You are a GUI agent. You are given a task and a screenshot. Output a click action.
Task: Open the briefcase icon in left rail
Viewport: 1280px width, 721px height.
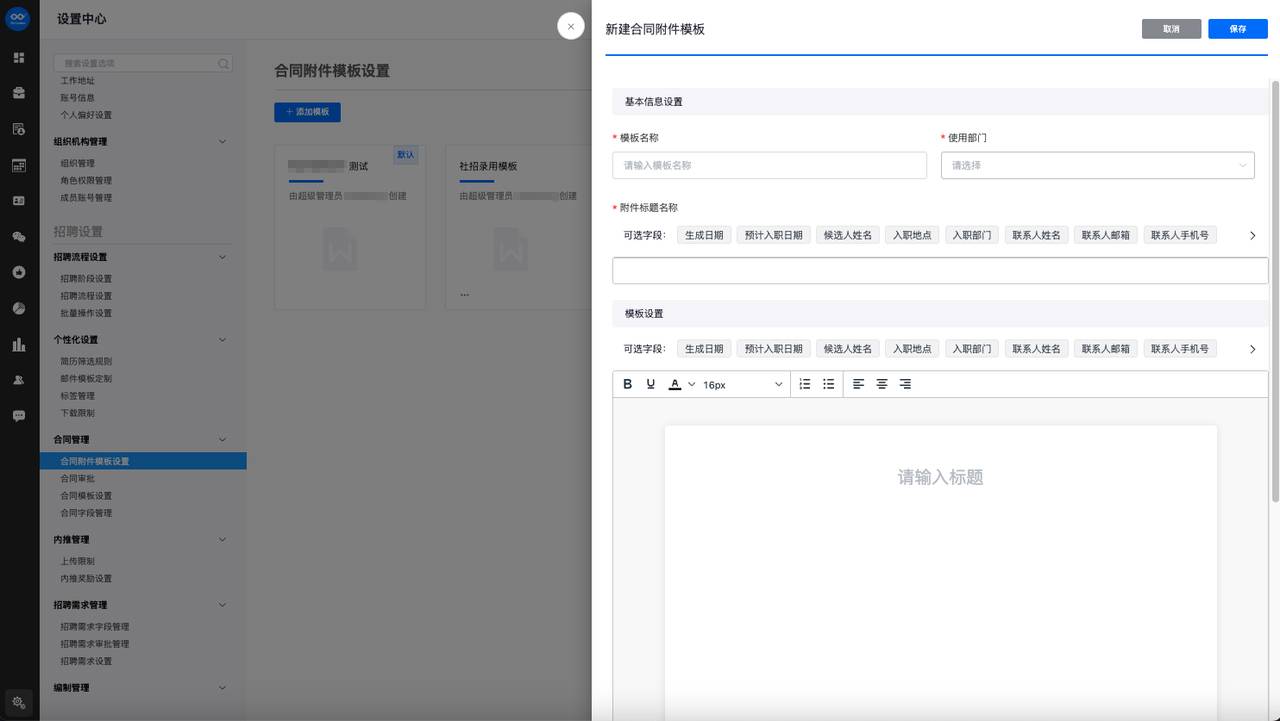19,93
